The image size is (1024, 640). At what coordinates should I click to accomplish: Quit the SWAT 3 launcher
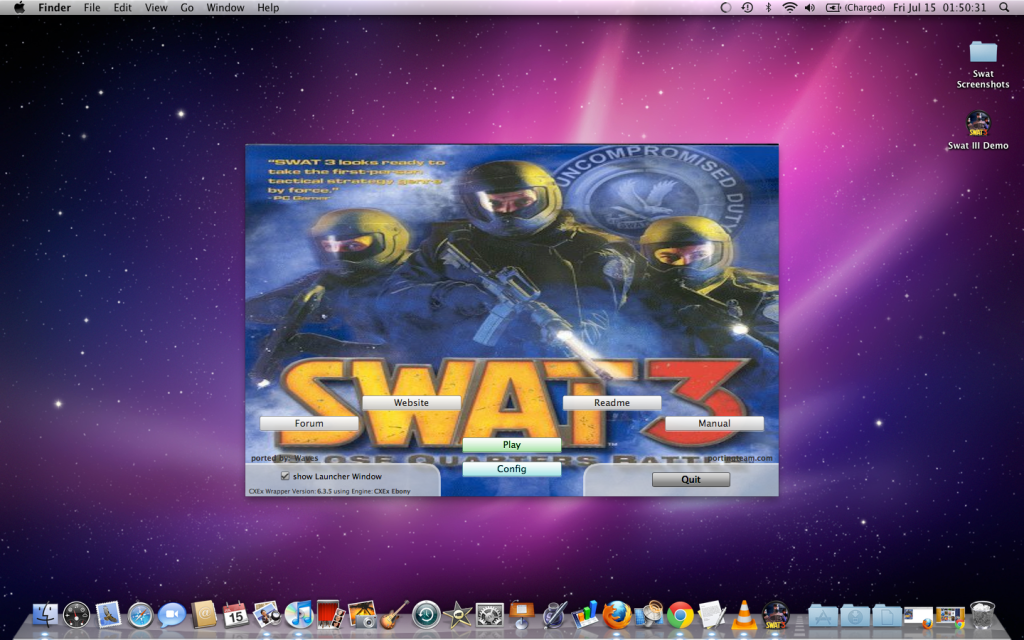[691, 479]
